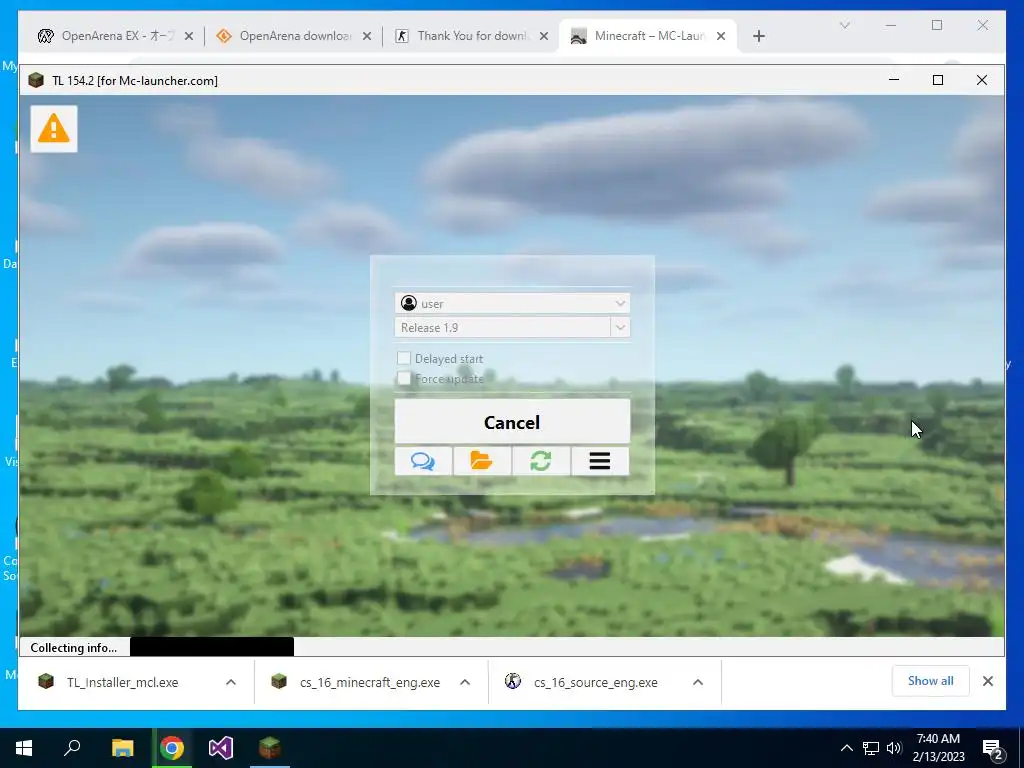Click the Release 1.9 version field
Viewport: 1024px width, 768px height.
coord(503,327)
